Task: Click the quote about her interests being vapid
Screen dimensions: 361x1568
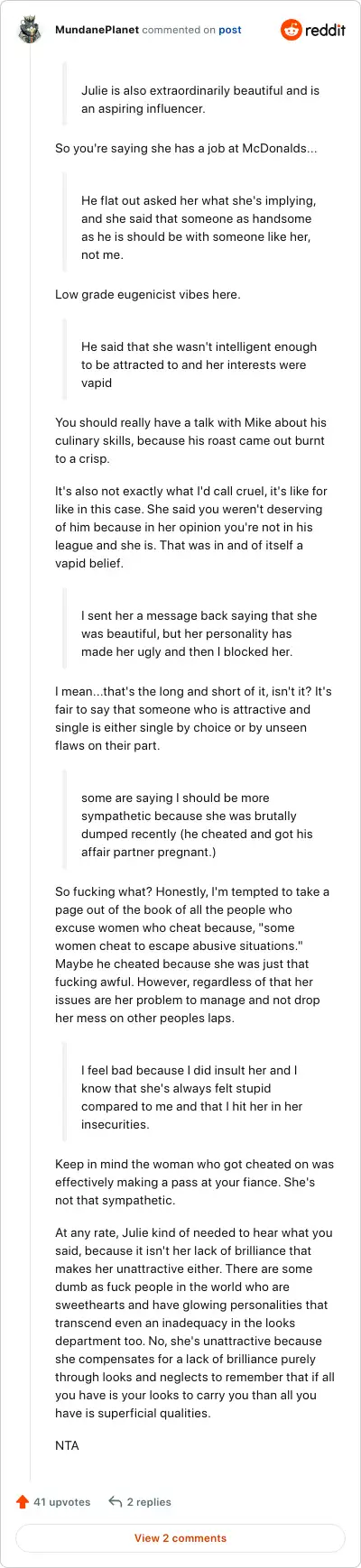Action: click(199, 365)
